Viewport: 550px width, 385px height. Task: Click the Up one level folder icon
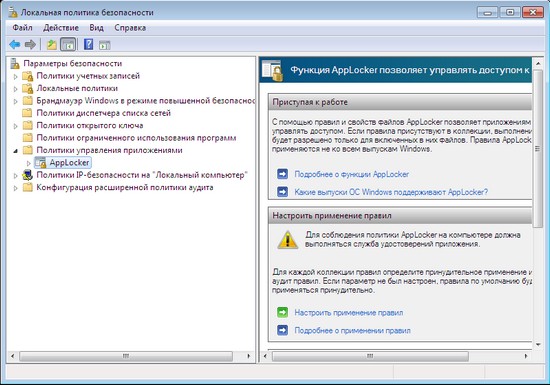tap(52, 45)
